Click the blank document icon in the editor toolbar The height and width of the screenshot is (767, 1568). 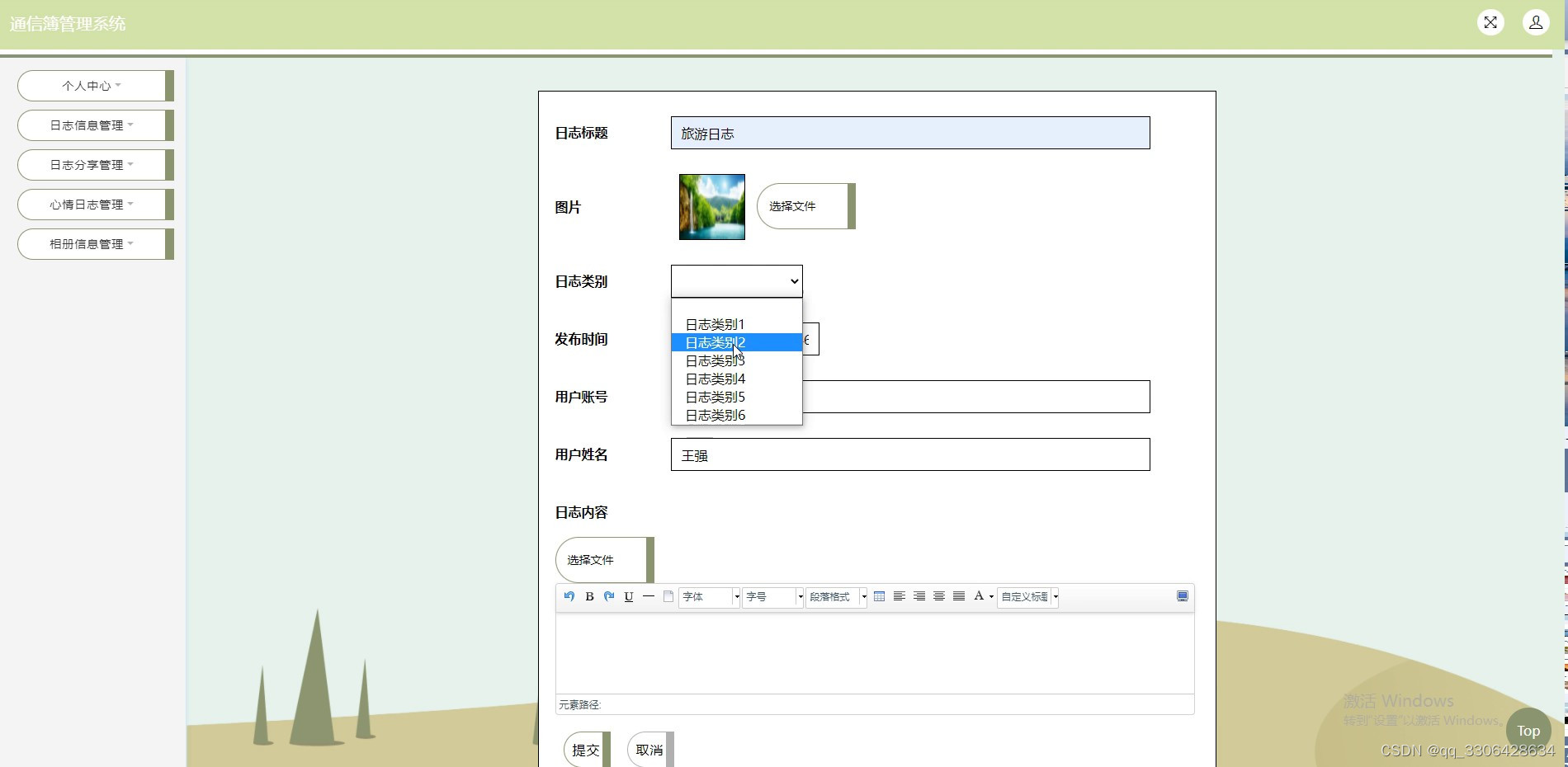[x=668, y=596]
